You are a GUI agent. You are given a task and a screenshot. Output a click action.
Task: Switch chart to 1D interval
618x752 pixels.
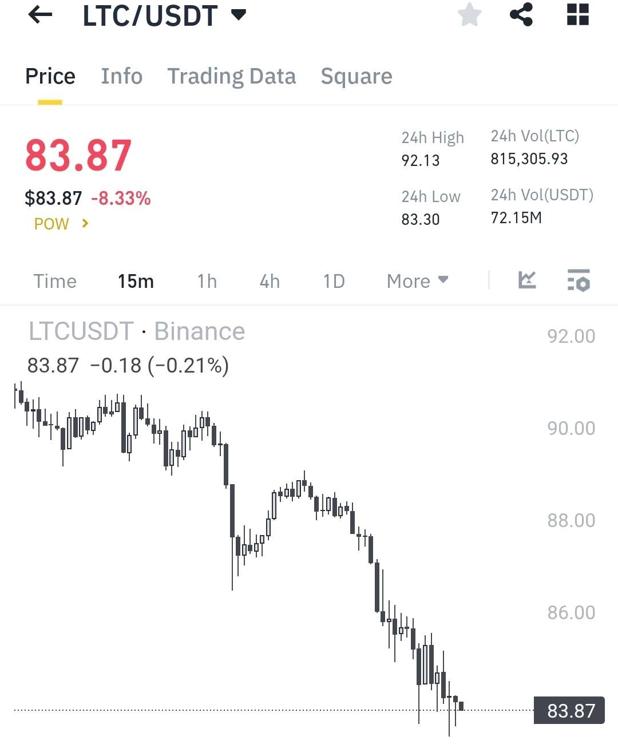click(x=333, y=281)
